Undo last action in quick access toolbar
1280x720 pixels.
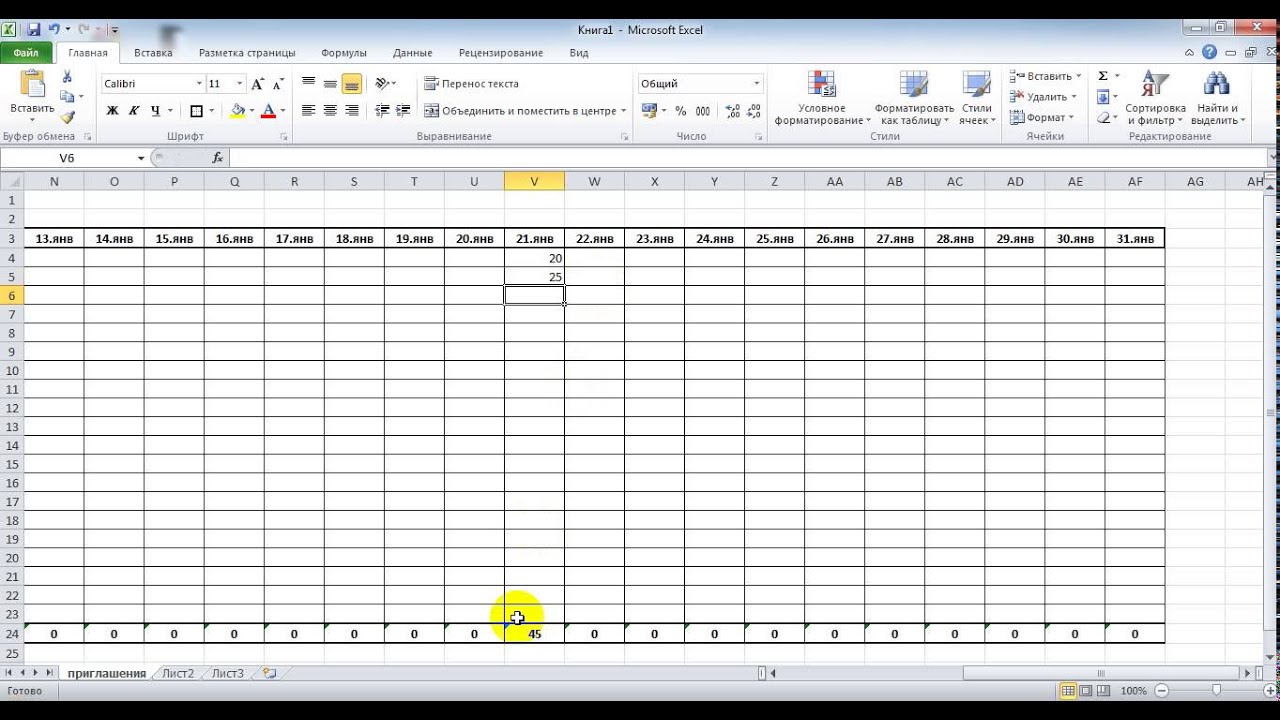pos(55,30)
